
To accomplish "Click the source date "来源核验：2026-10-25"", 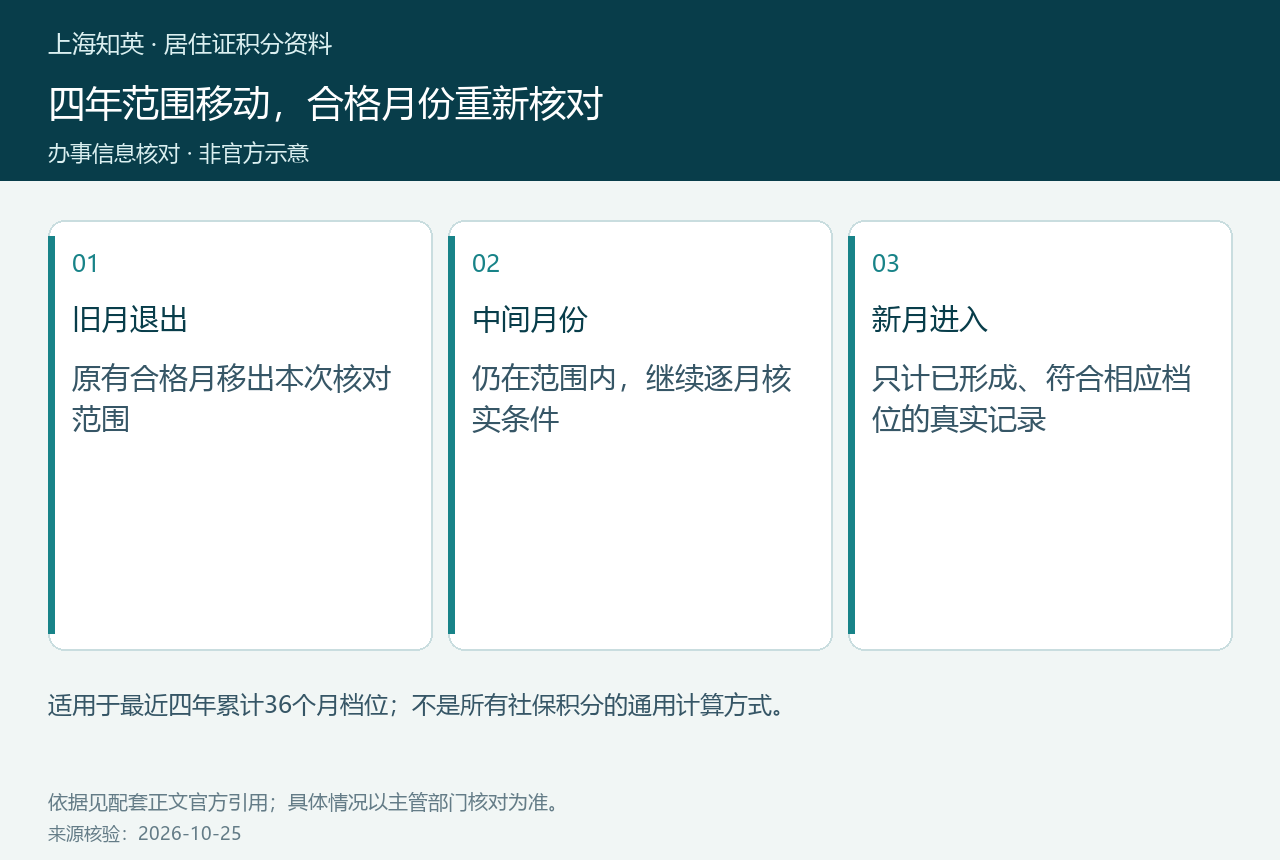I will (x=145, y=833).
